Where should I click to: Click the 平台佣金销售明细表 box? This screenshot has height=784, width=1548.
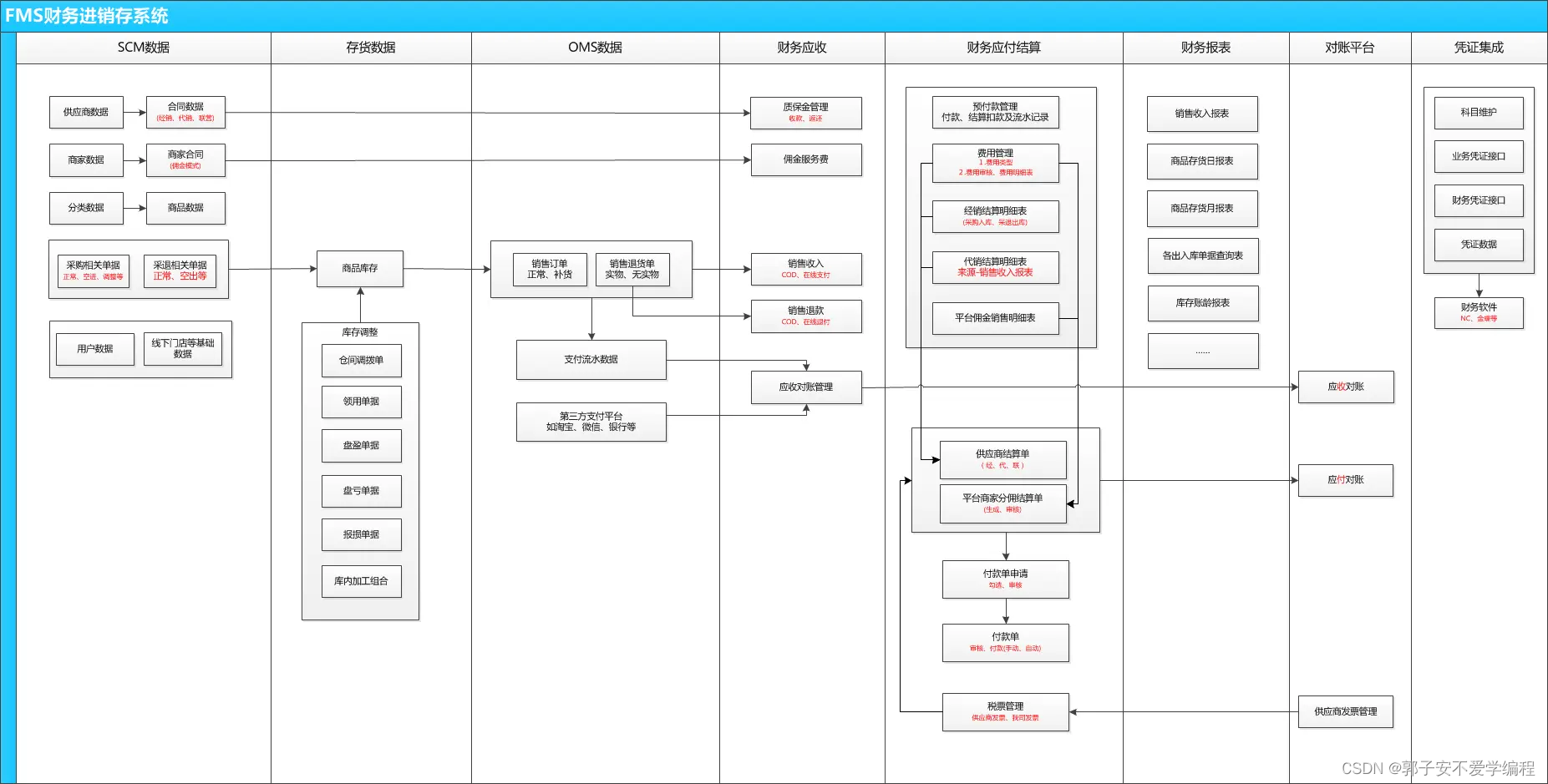click(996, 318)
